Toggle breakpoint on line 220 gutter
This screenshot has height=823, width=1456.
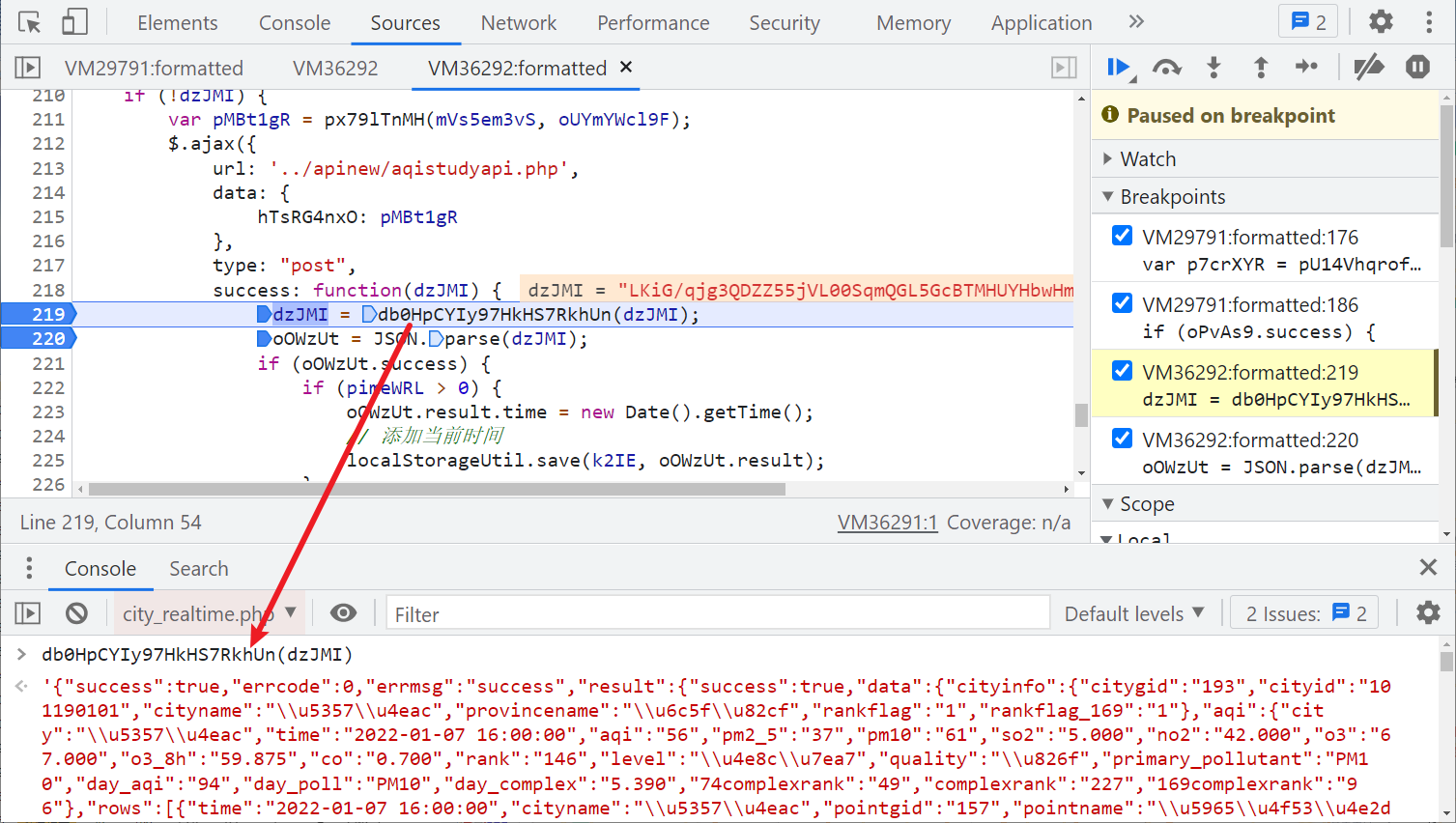39,338
